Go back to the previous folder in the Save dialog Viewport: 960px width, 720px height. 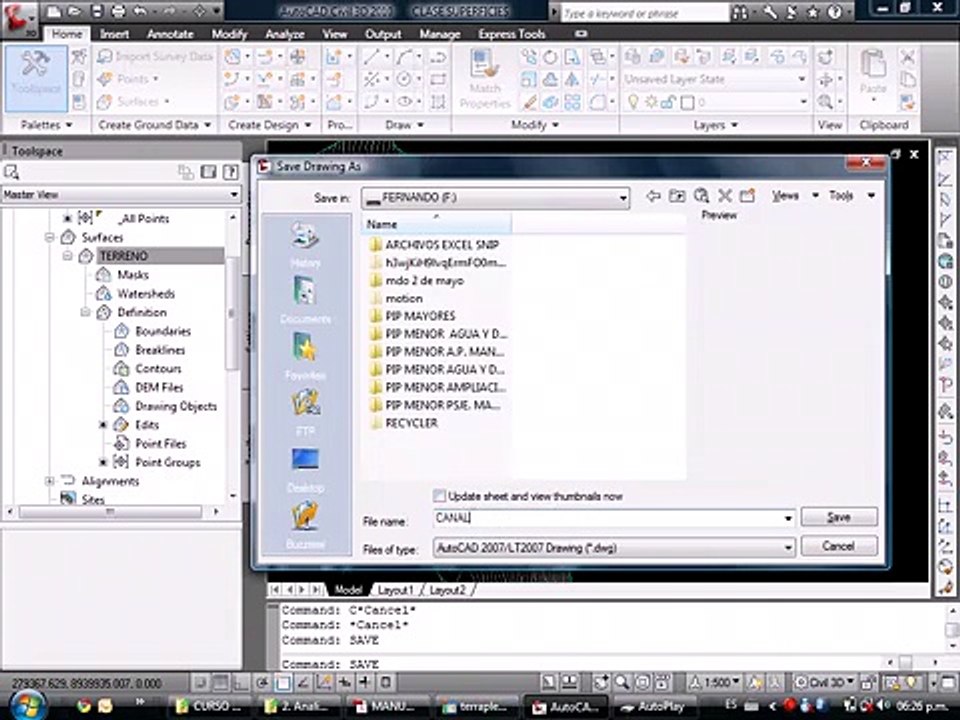pyautogui.click(x=653, y=196)
